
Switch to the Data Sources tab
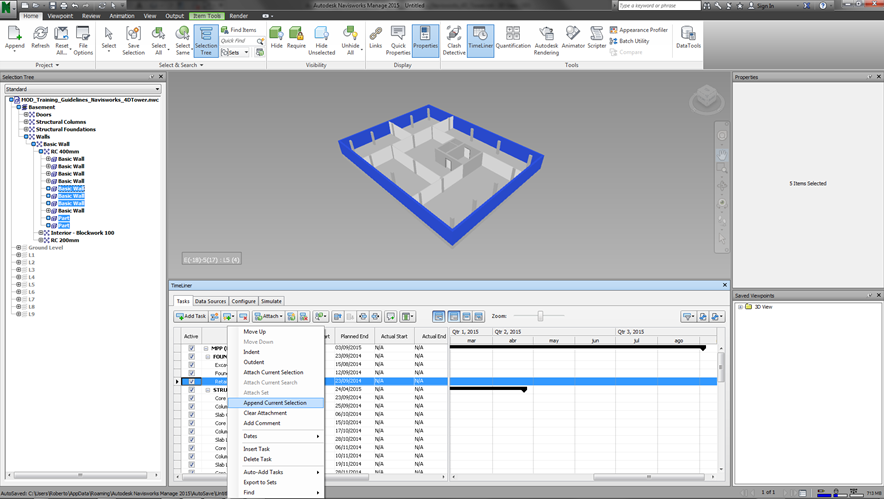[210, 301]
